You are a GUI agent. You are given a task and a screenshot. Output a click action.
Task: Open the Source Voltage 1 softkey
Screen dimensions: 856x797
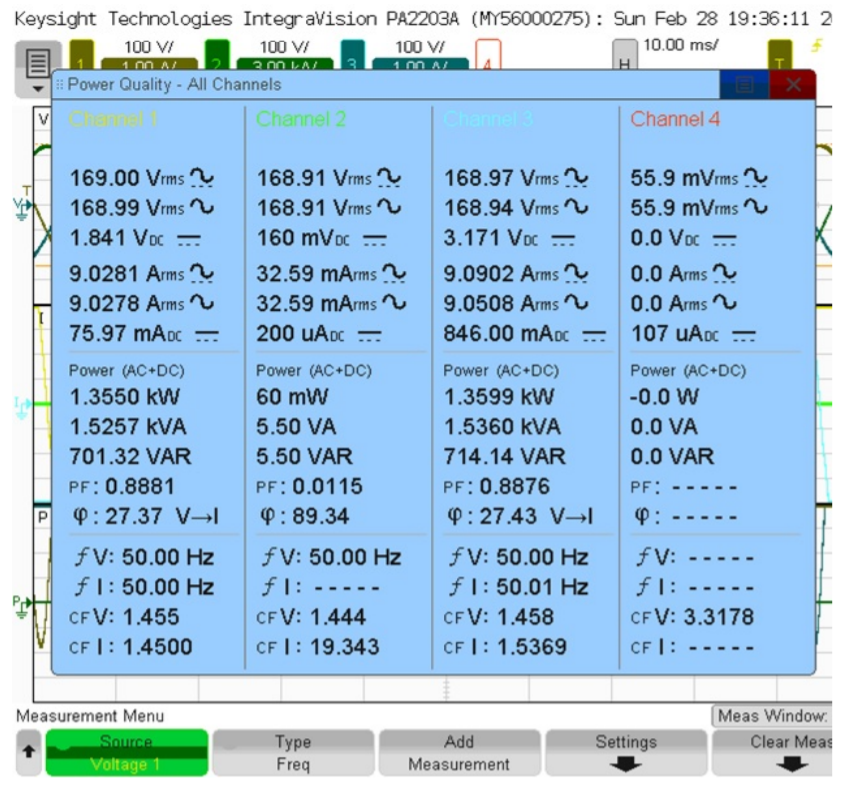pyautogui.click(x=126, y=753)
